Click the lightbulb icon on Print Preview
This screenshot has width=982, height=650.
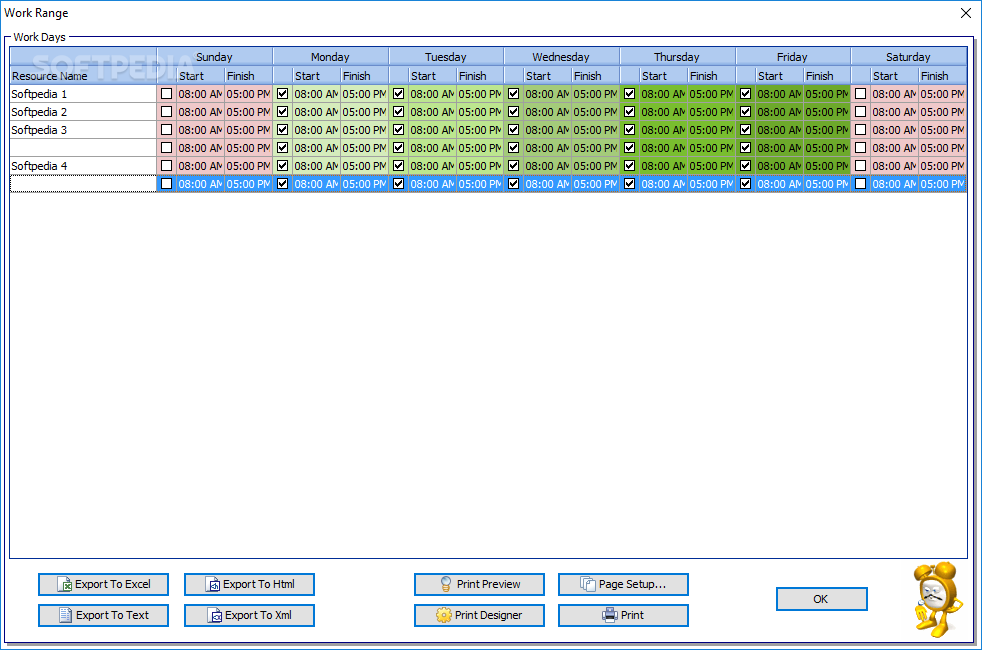446,584
